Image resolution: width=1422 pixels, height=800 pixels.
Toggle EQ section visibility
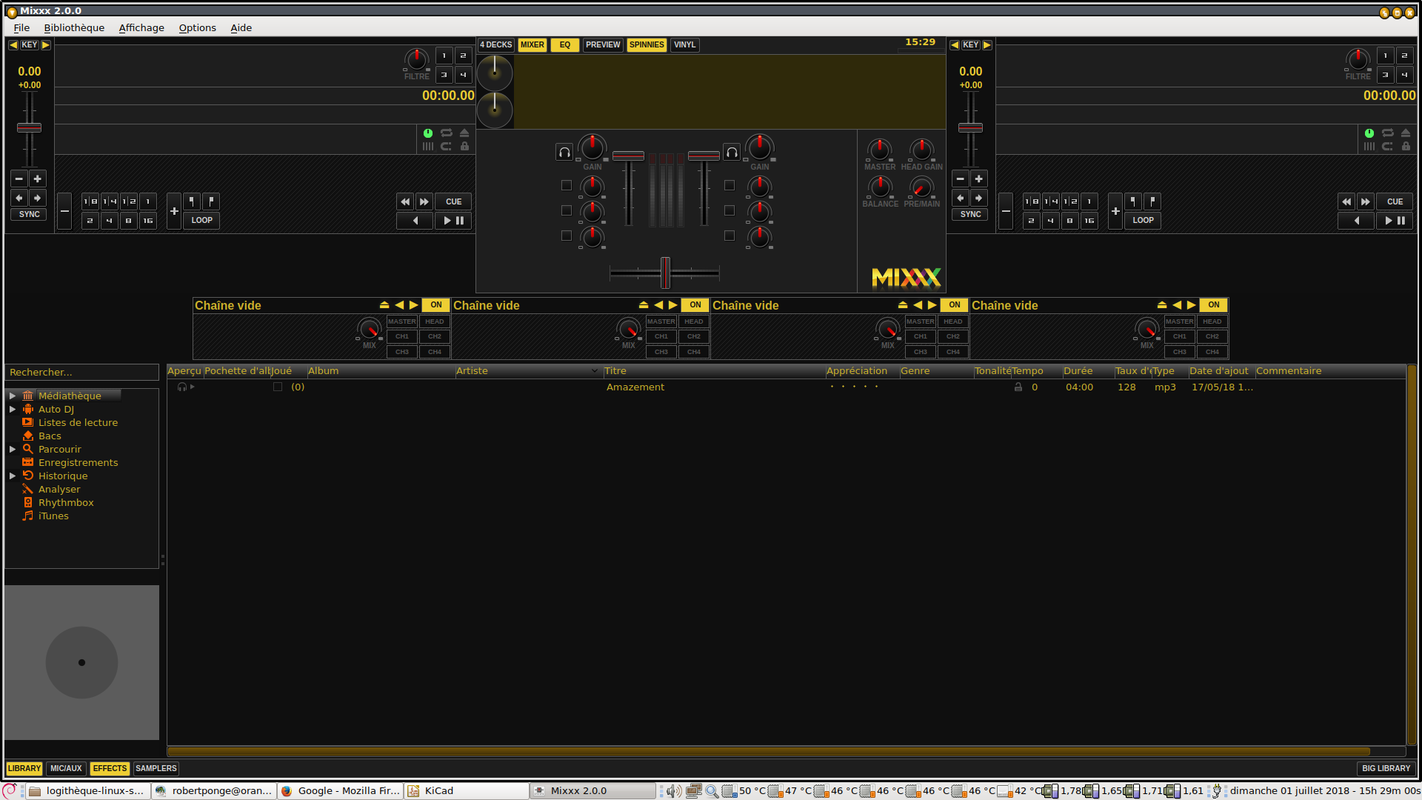pos(565,45)
